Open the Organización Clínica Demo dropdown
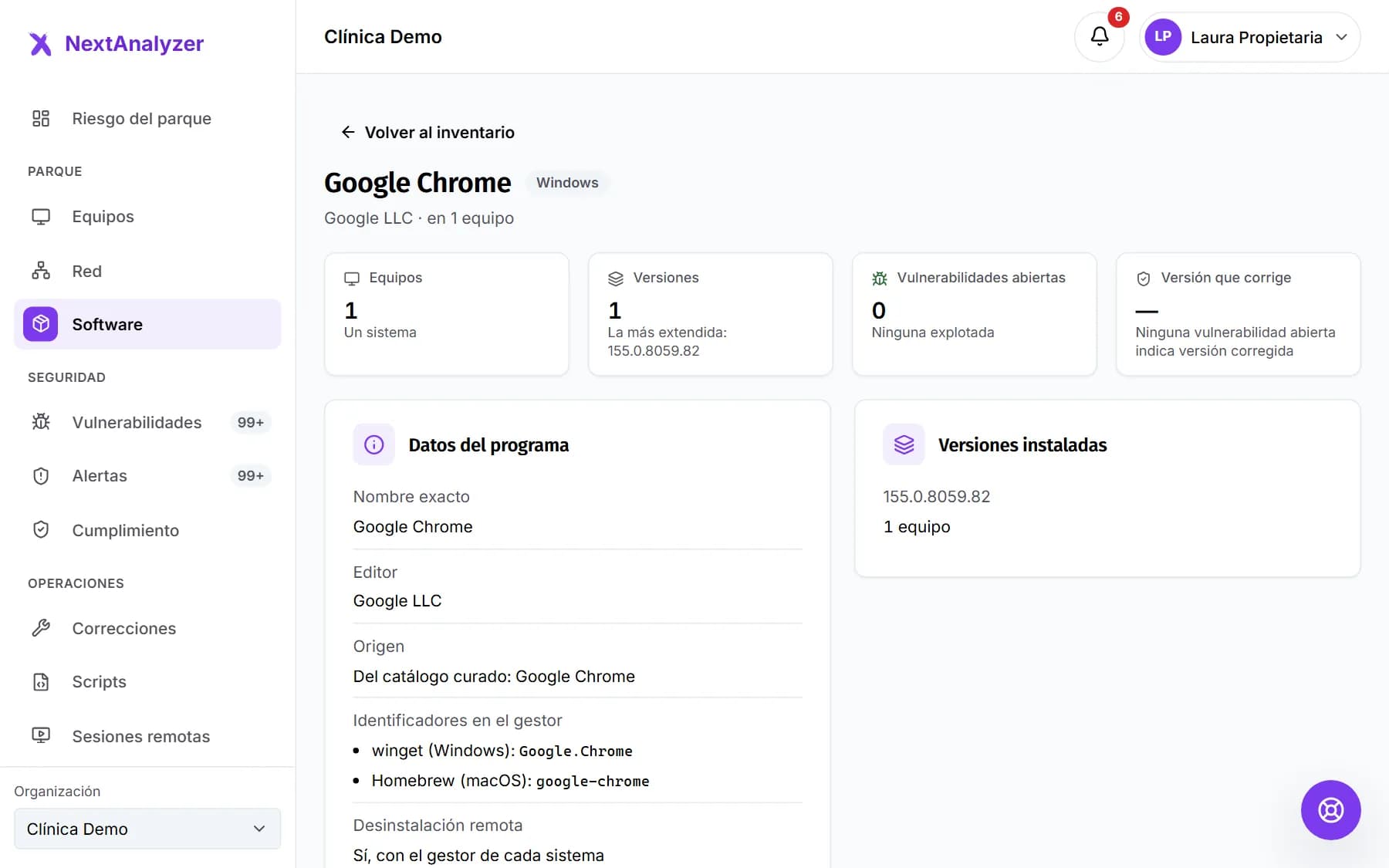This screenshot has height=868, width=1389. pos(147,829)
